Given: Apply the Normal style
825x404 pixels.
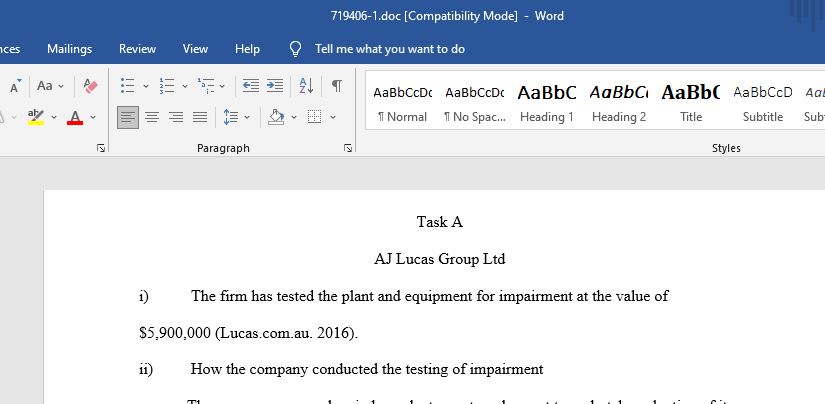Looking at the screenshot, I should 403,102.
